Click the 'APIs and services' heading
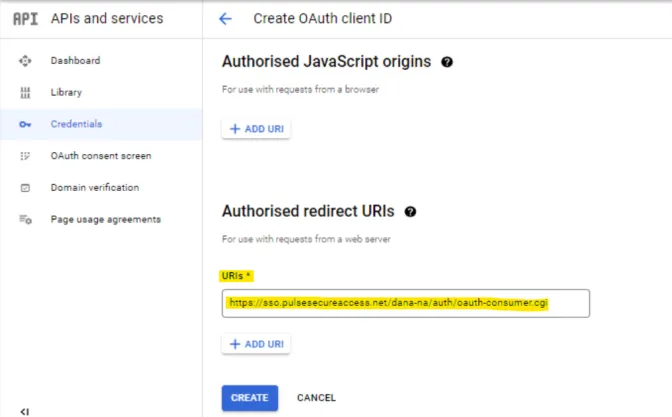The height and width of the screenshot is (417, 672). [x=107, y=18]
